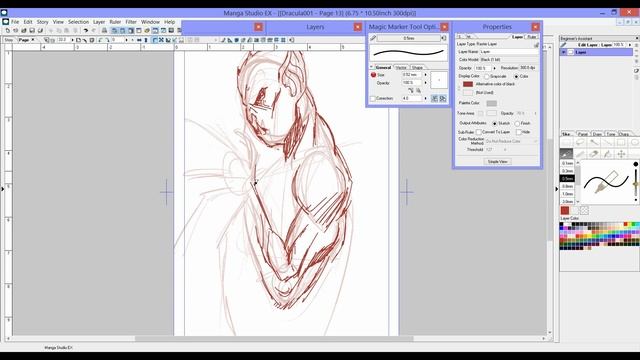Click the Layer Name input field
This screenshot has width=640, height=360.
pos(509,52)
